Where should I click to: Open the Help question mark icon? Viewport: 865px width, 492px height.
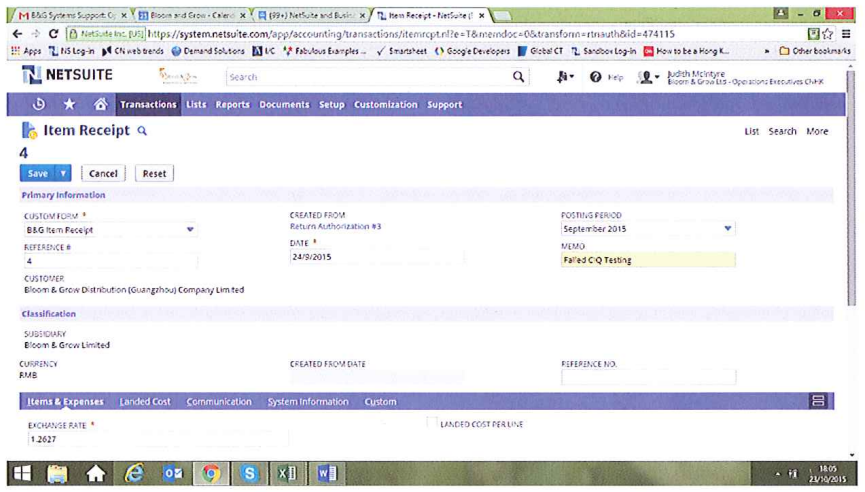point(595,77)
